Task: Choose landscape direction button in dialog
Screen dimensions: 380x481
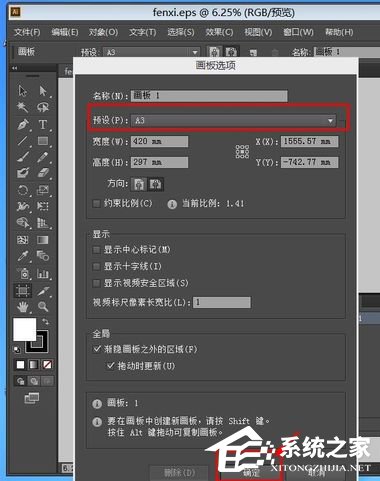Action: click(155, 184)
